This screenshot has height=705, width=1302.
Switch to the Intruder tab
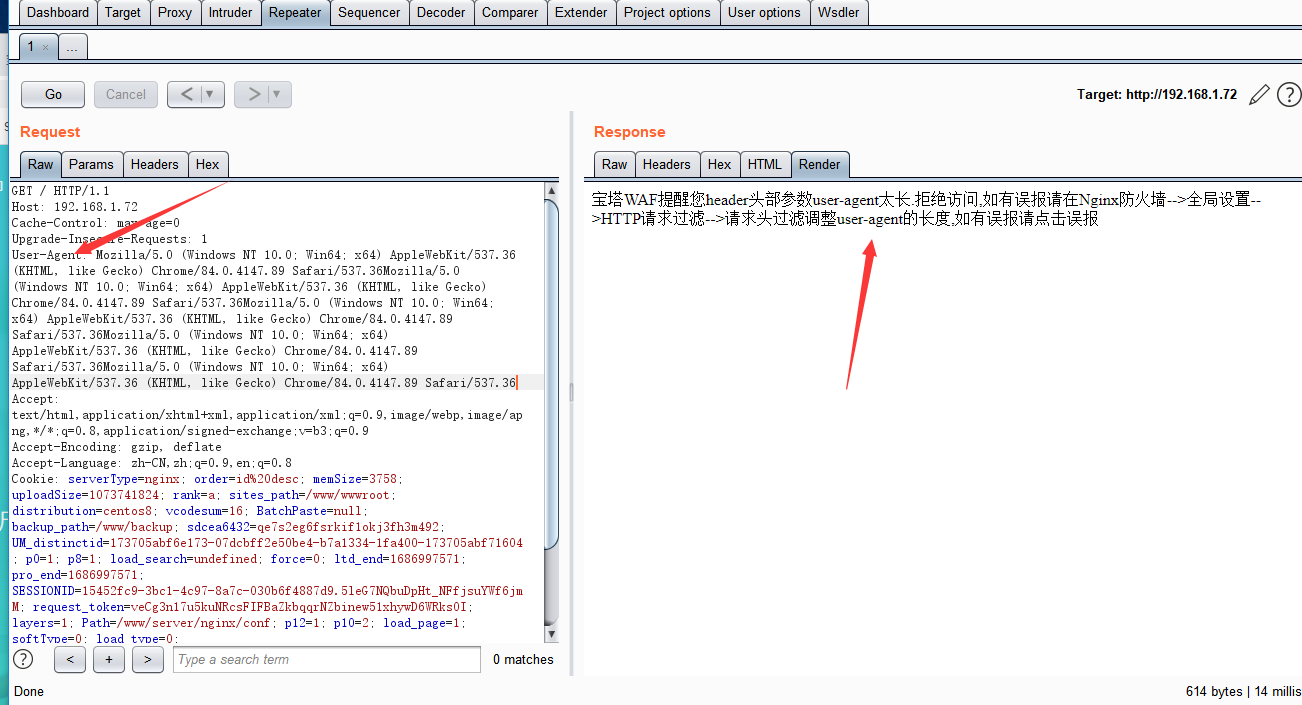tap(231, 13)
